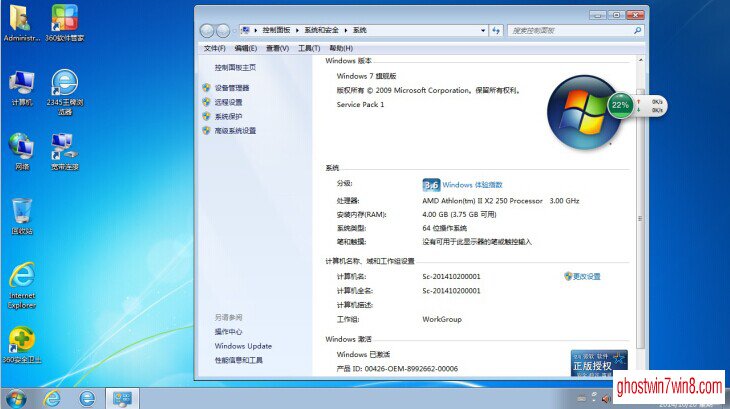Viewport: 730px width, 409px height.
Task: Click 高级系统设置 (Advanced system settings)
Action: coord(235,131)
